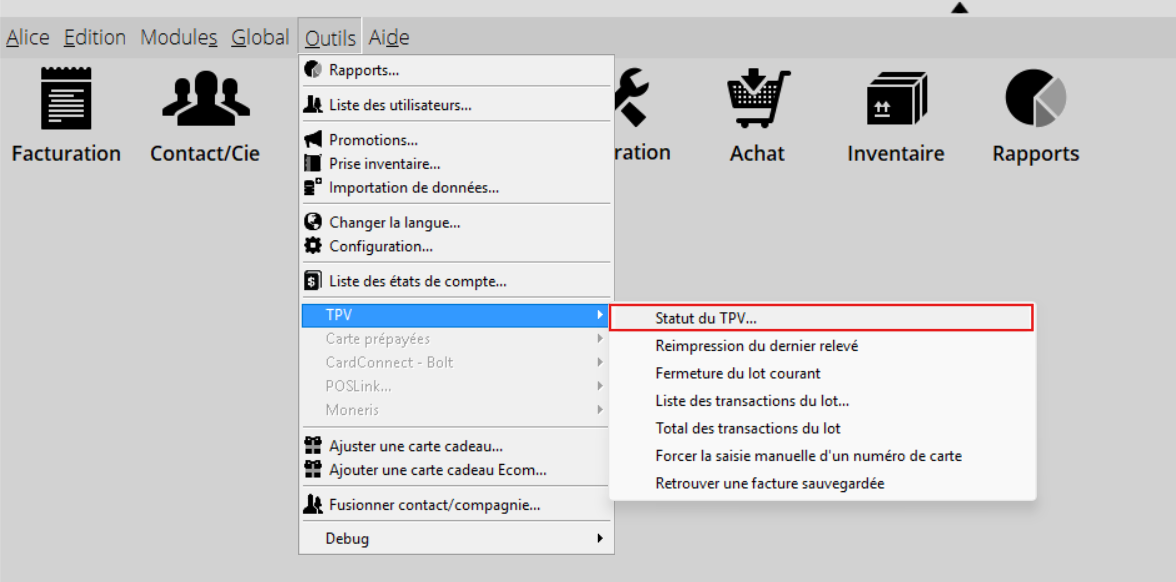
Task: Open the Facturation module icon
Action: coord(66,99)
